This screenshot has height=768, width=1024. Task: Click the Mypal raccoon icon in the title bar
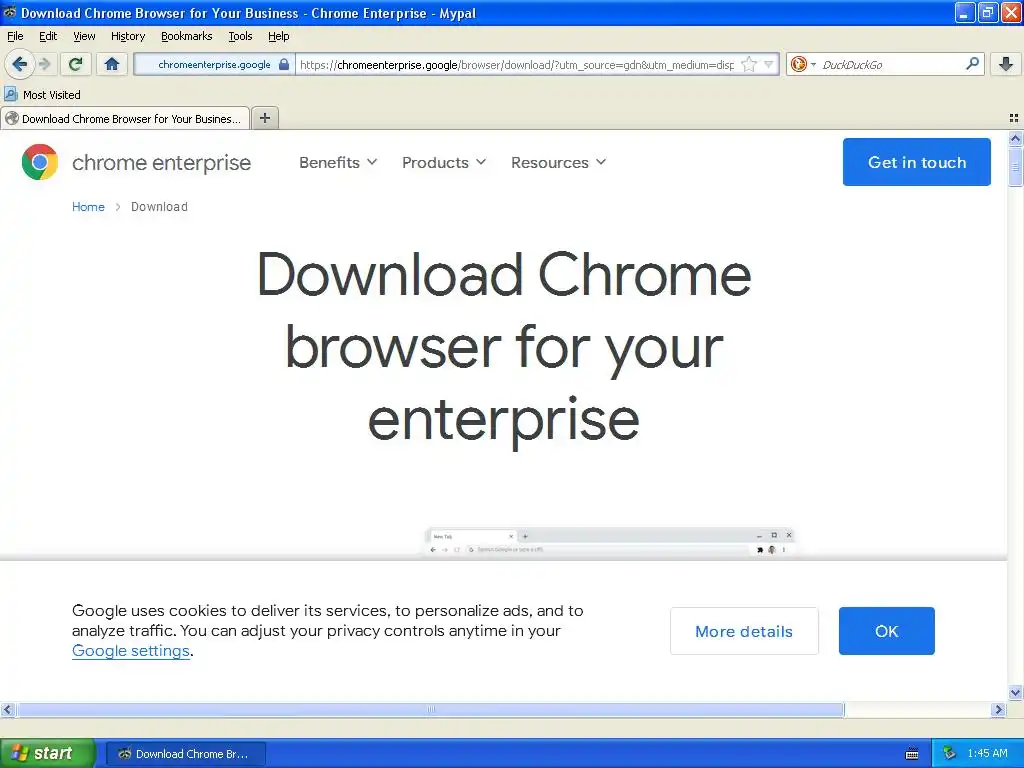(10, 12)
